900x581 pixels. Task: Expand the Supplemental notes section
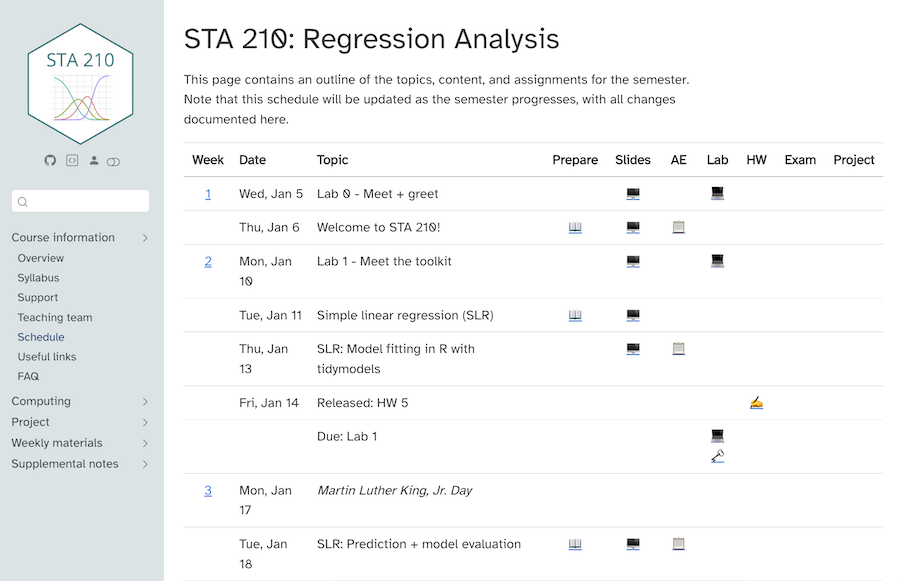(145, 464)
